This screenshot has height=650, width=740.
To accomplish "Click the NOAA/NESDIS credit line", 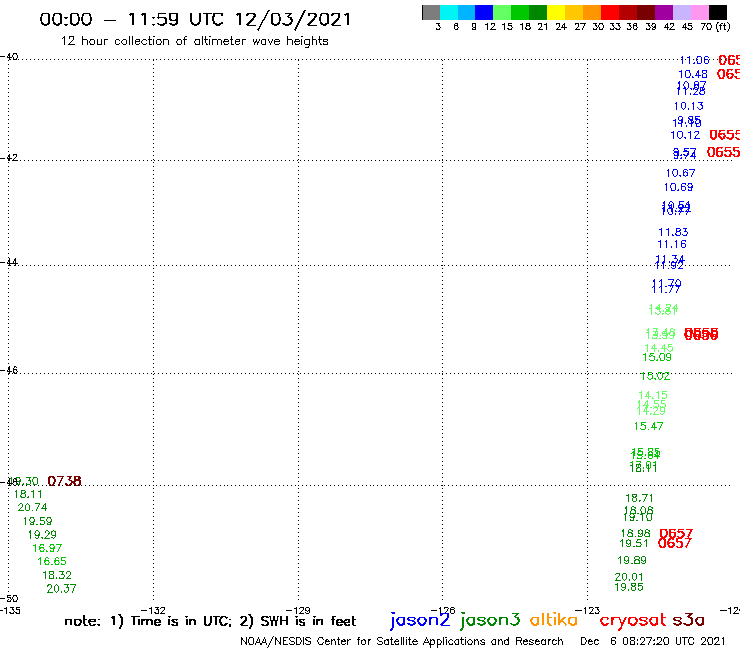I will pyautogui.click(x=402, y=641).
